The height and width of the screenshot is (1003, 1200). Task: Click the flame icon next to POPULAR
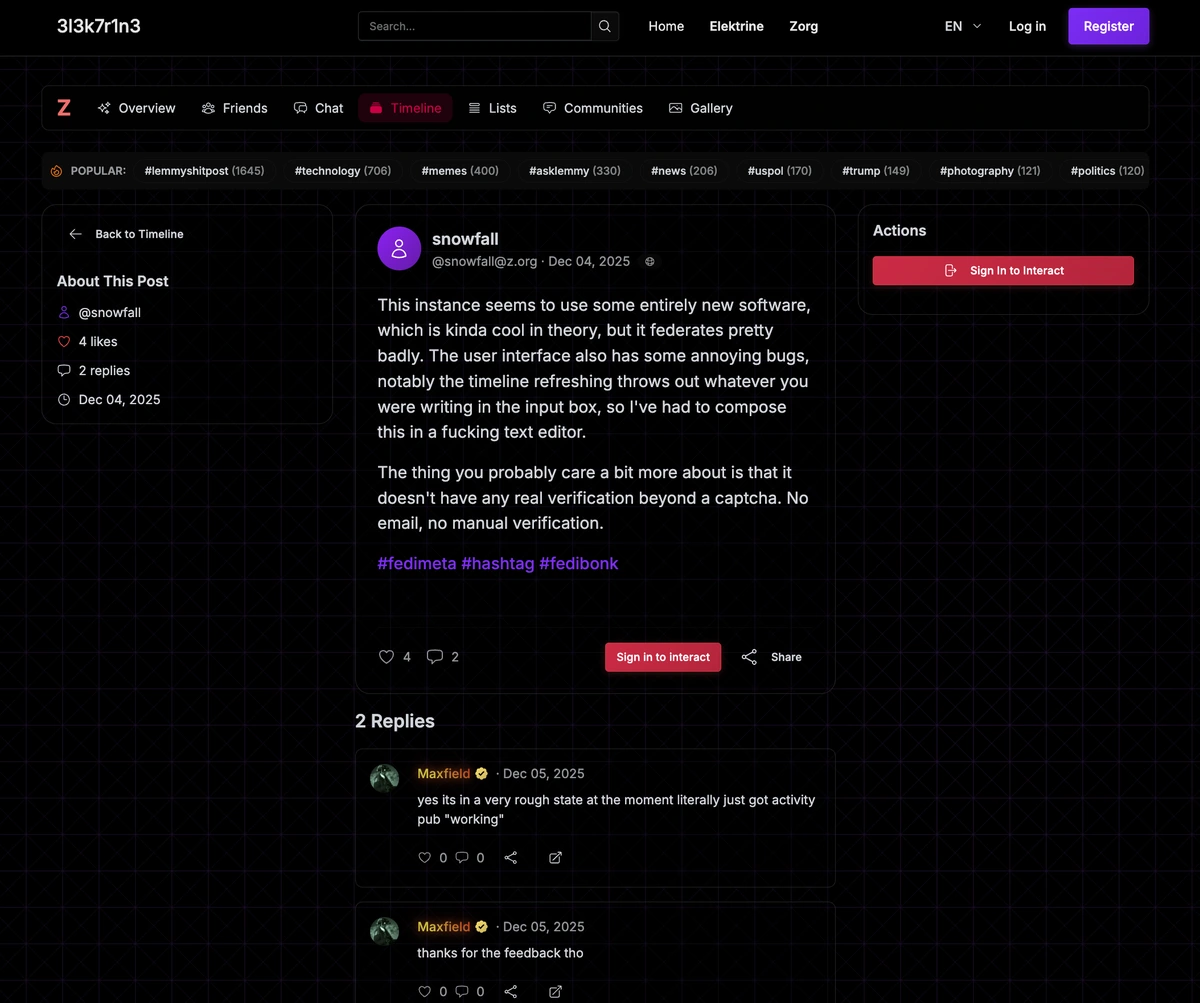57,170
